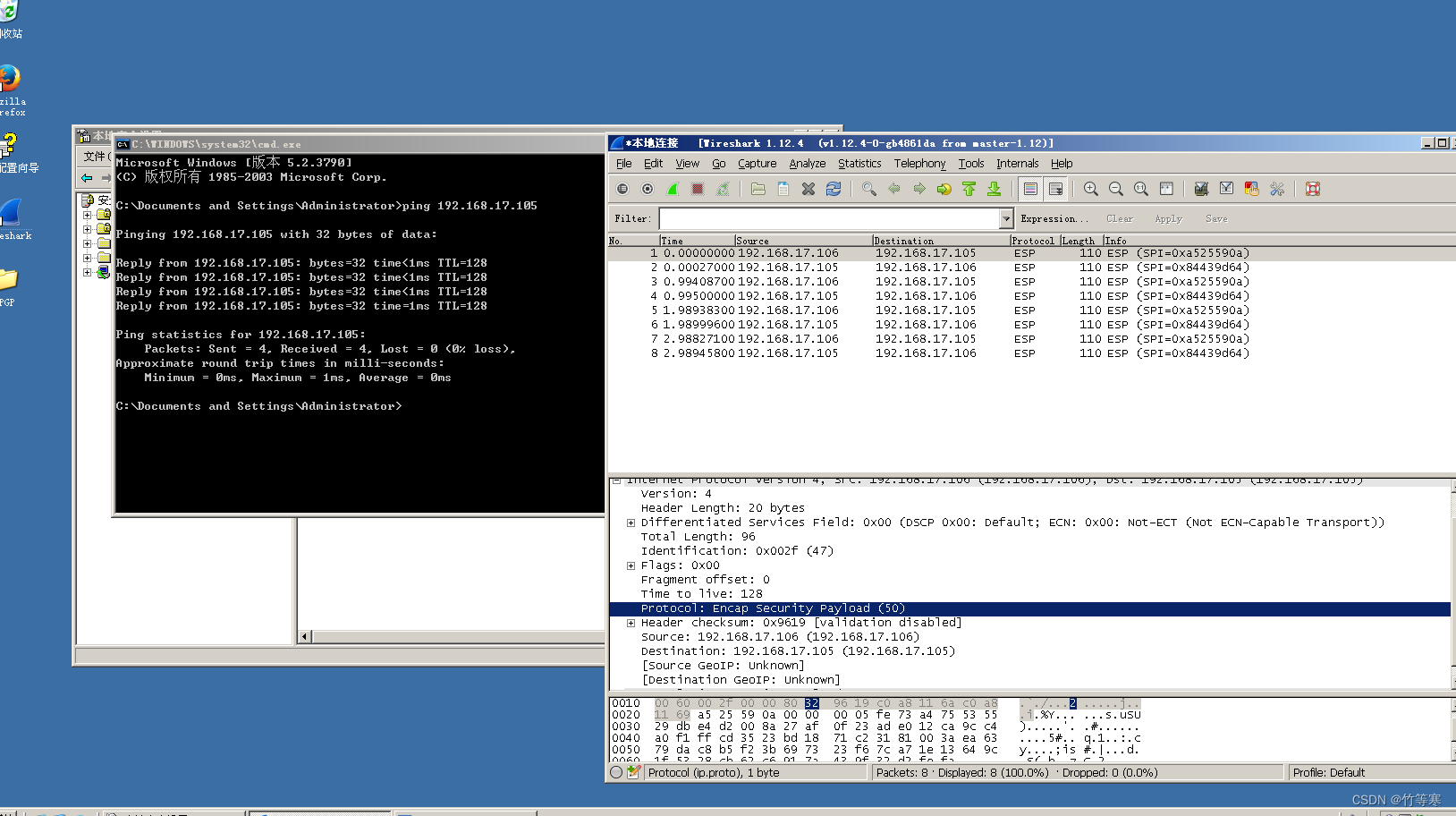
Task: Edit capture filters icon
Action: [x=1202, y=189]
